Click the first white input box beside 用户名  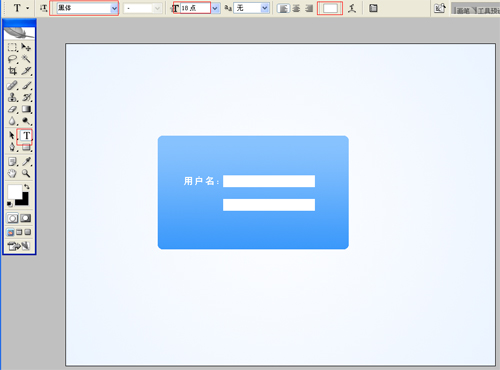(269, 181)
